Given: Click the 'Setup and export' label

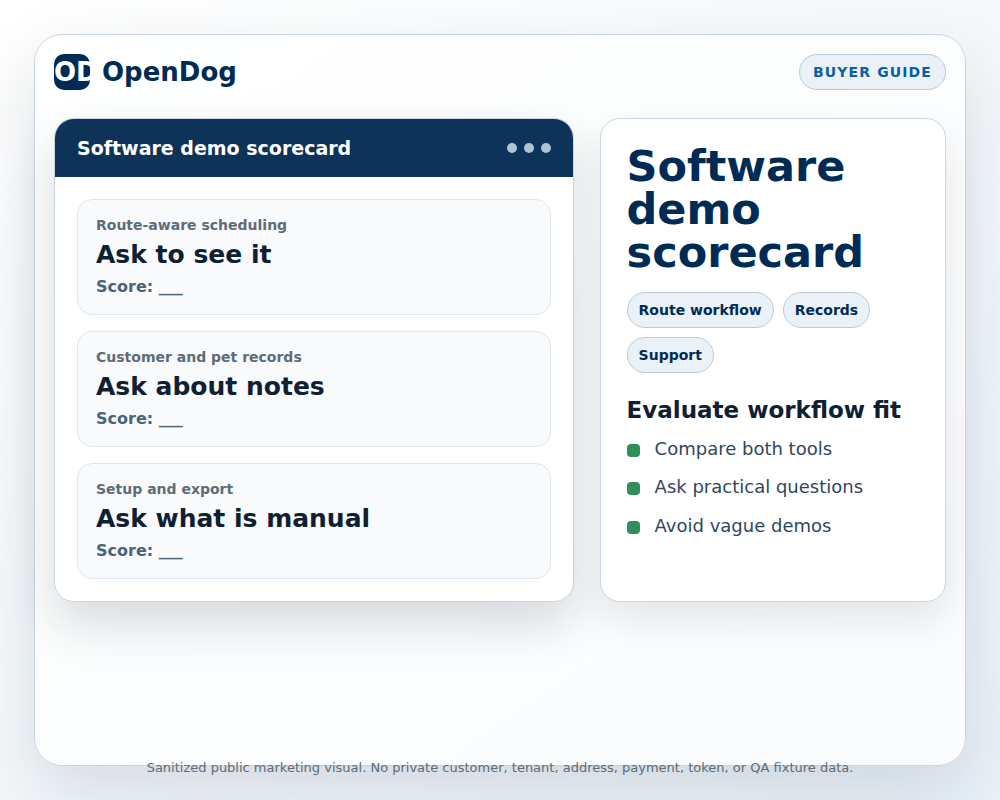Looking at the screenshot, I should pyautogui.click(x=165, y=489).
